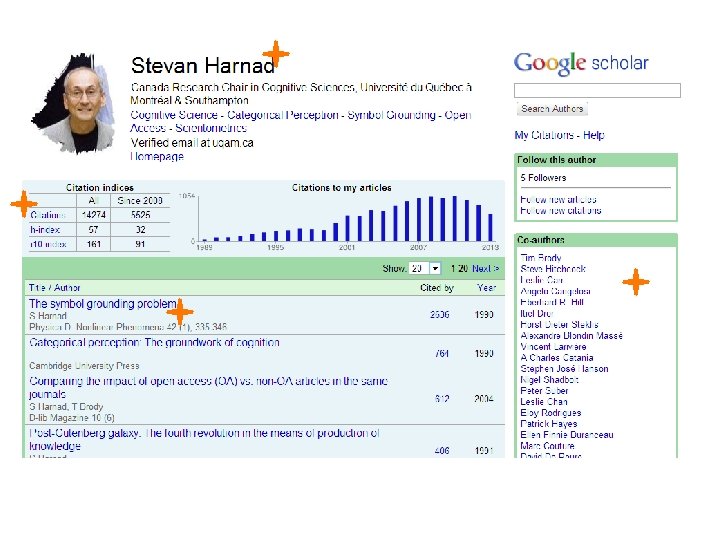Open co-author Vincent Larivière

[x=553, y=347]
